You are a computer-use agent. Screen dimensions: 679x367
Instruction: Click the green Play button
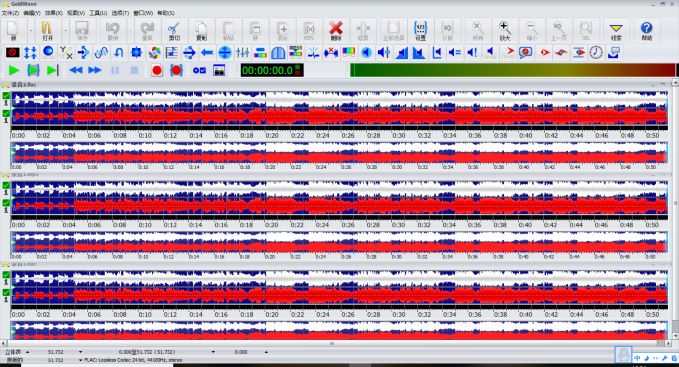[x=13, y=70]
